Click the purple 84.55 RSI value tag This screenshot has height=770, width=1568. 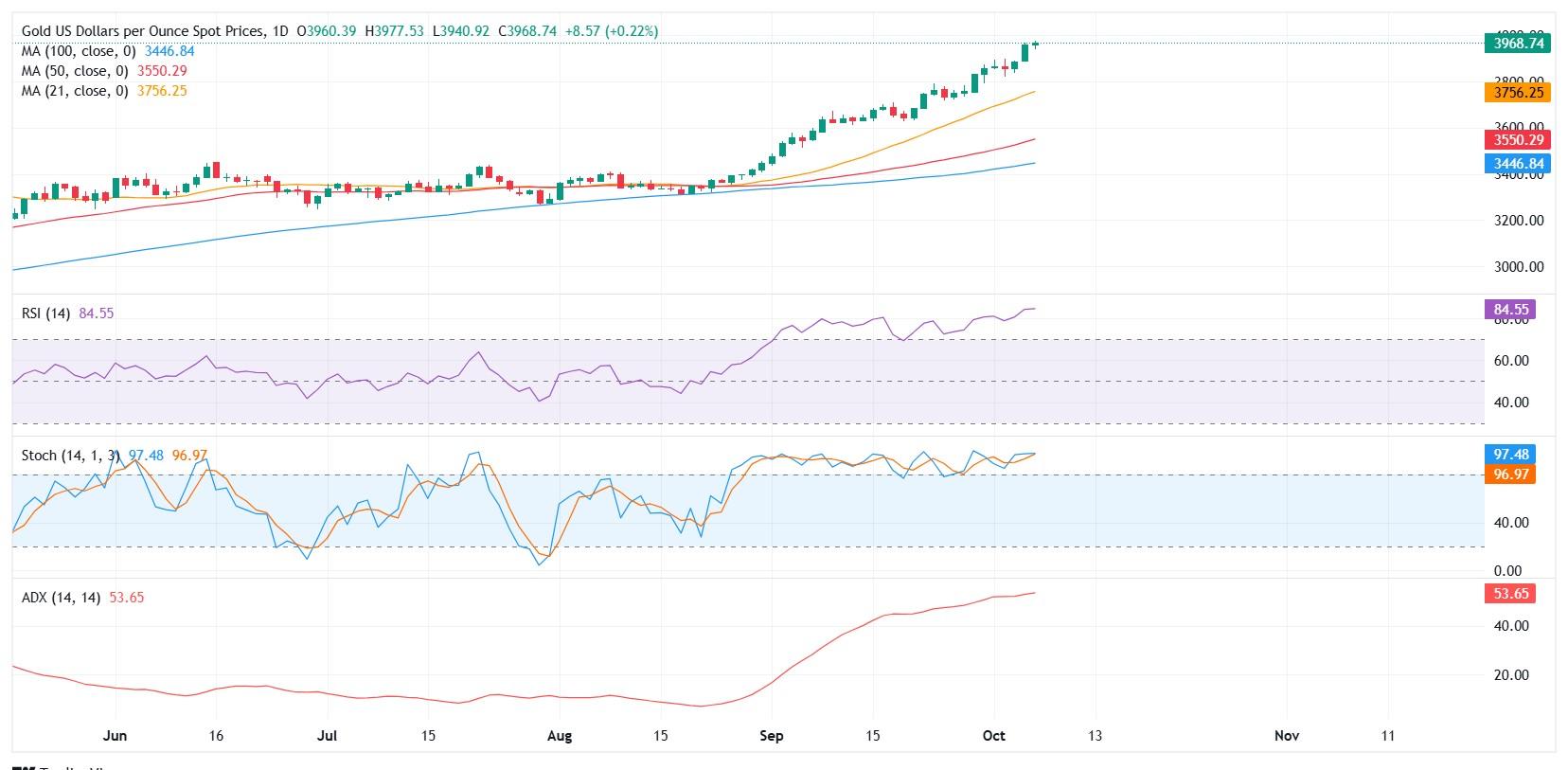pos(1510,310)
